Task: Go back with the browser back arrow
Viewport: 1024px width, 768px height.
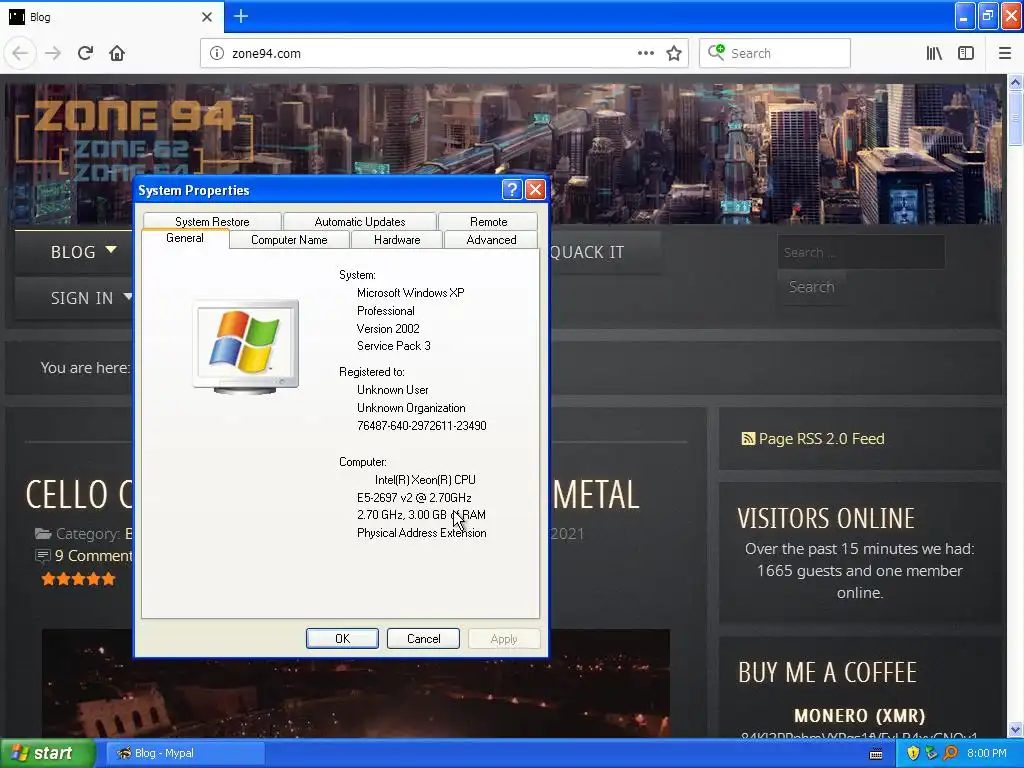Action: pos(20,53)
